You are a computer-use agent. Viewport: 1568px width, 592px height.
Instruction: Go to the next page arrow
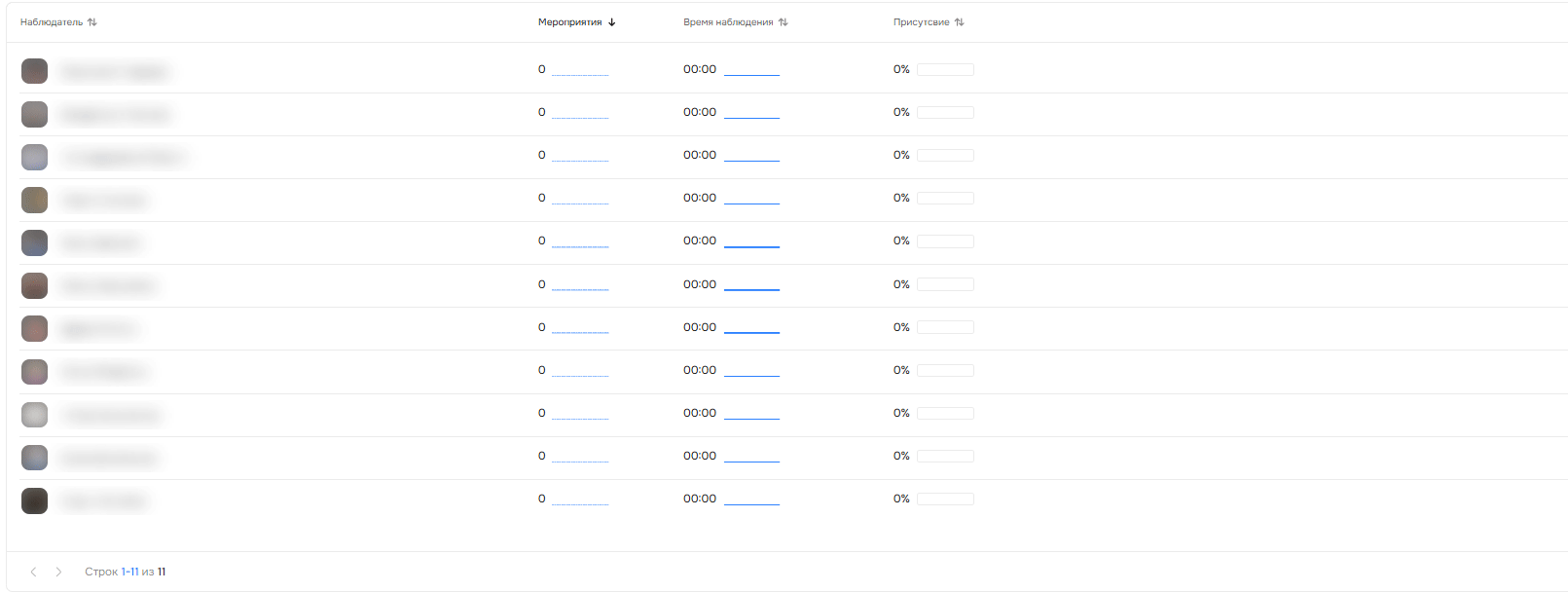pyautogui.click(x=58, y=572)
